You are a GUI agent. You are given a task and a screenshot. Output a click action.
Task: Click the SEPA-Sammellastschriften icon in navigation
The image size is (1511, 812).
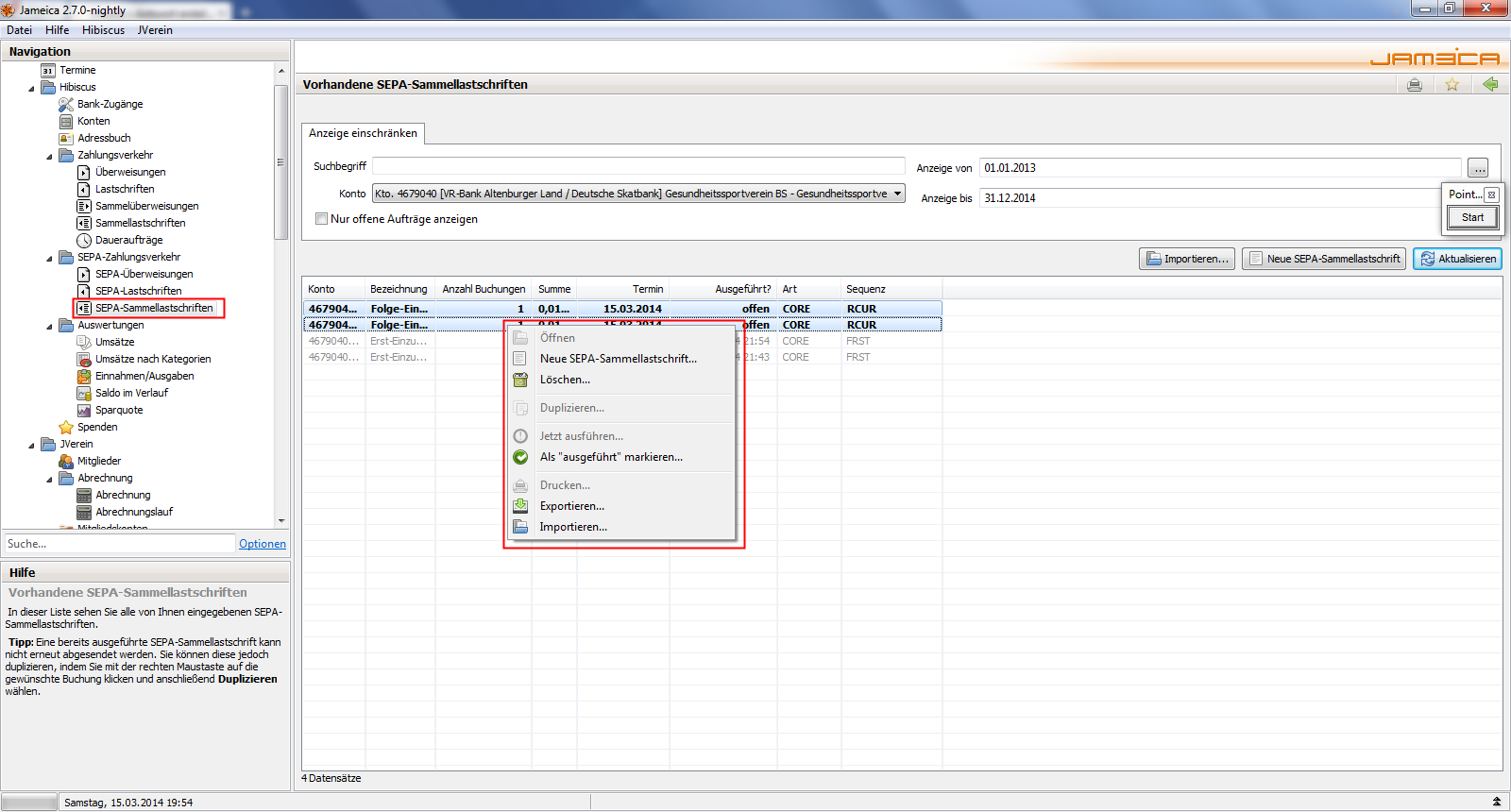[x=84, y=309]
